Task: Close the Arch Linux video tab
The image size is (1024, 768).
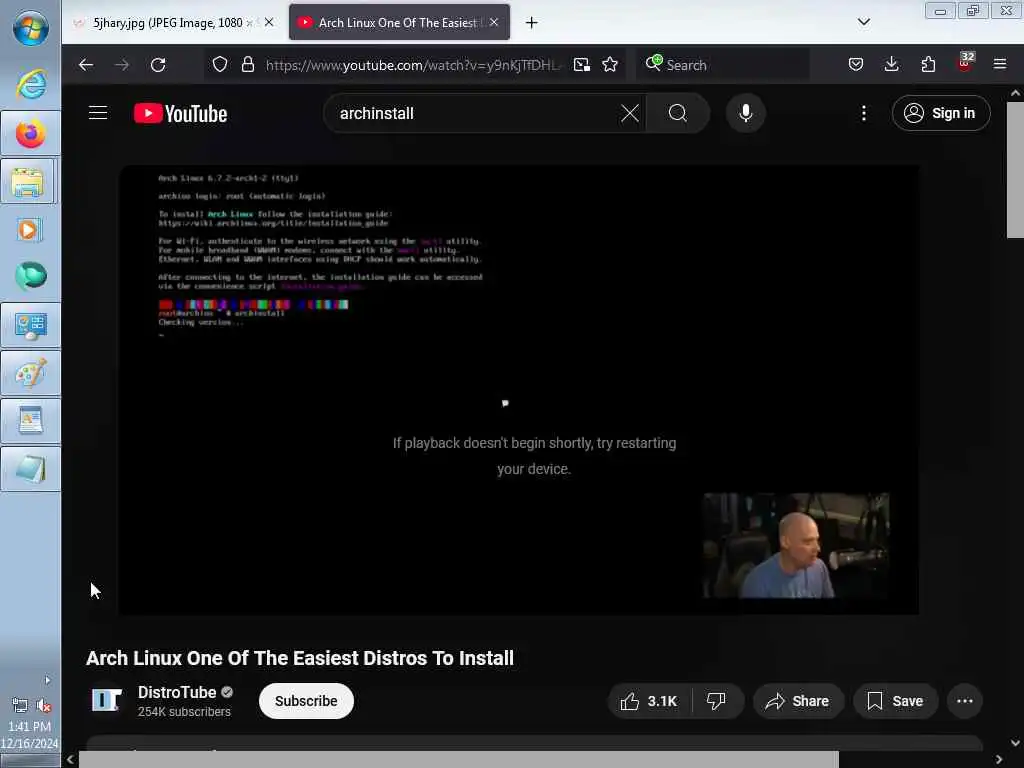Action: click(494, 22)
